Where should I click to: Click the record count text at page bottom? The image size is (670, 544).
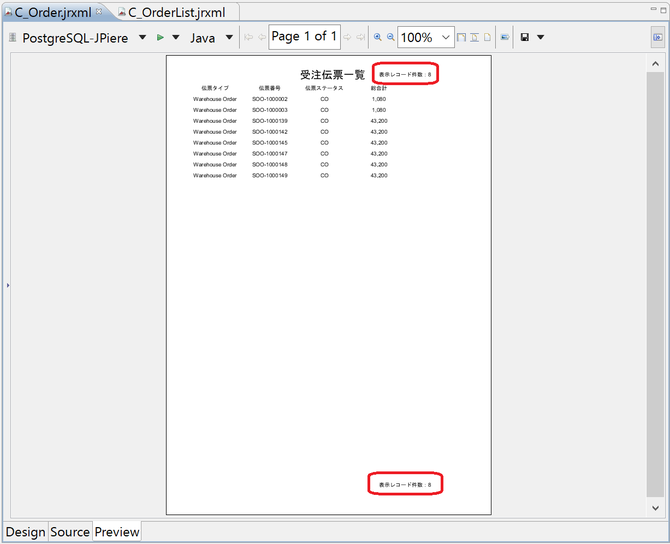coord(405,485)
